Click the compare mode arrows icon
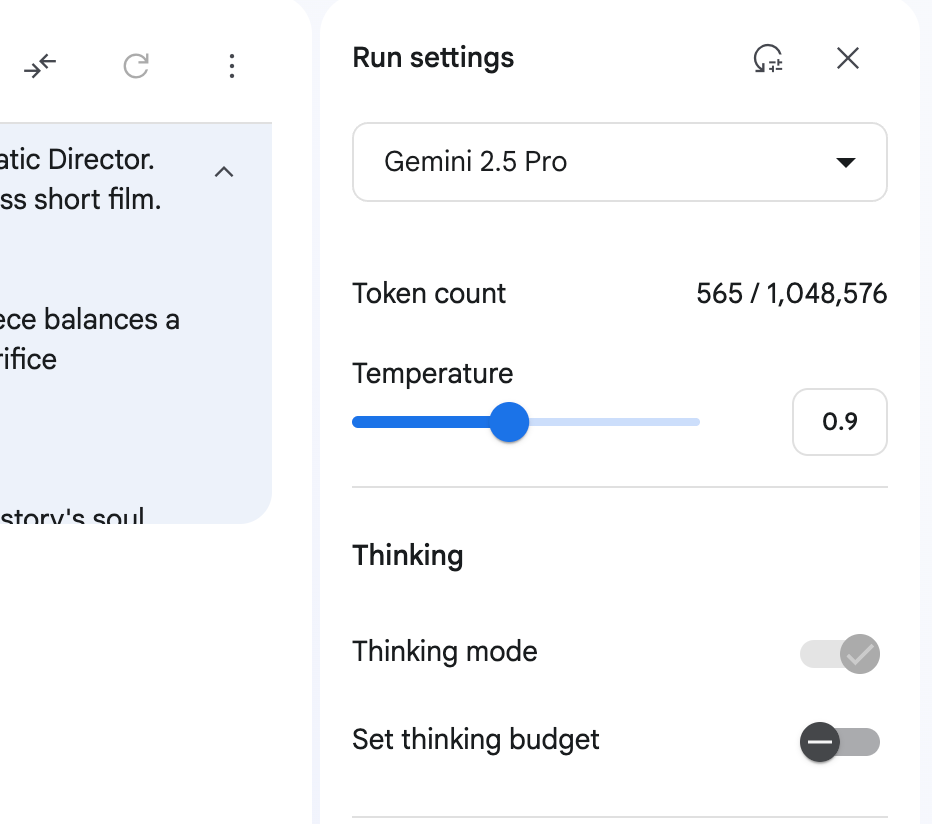Screen dimensions: 932x824 click(x=40, y=65)
